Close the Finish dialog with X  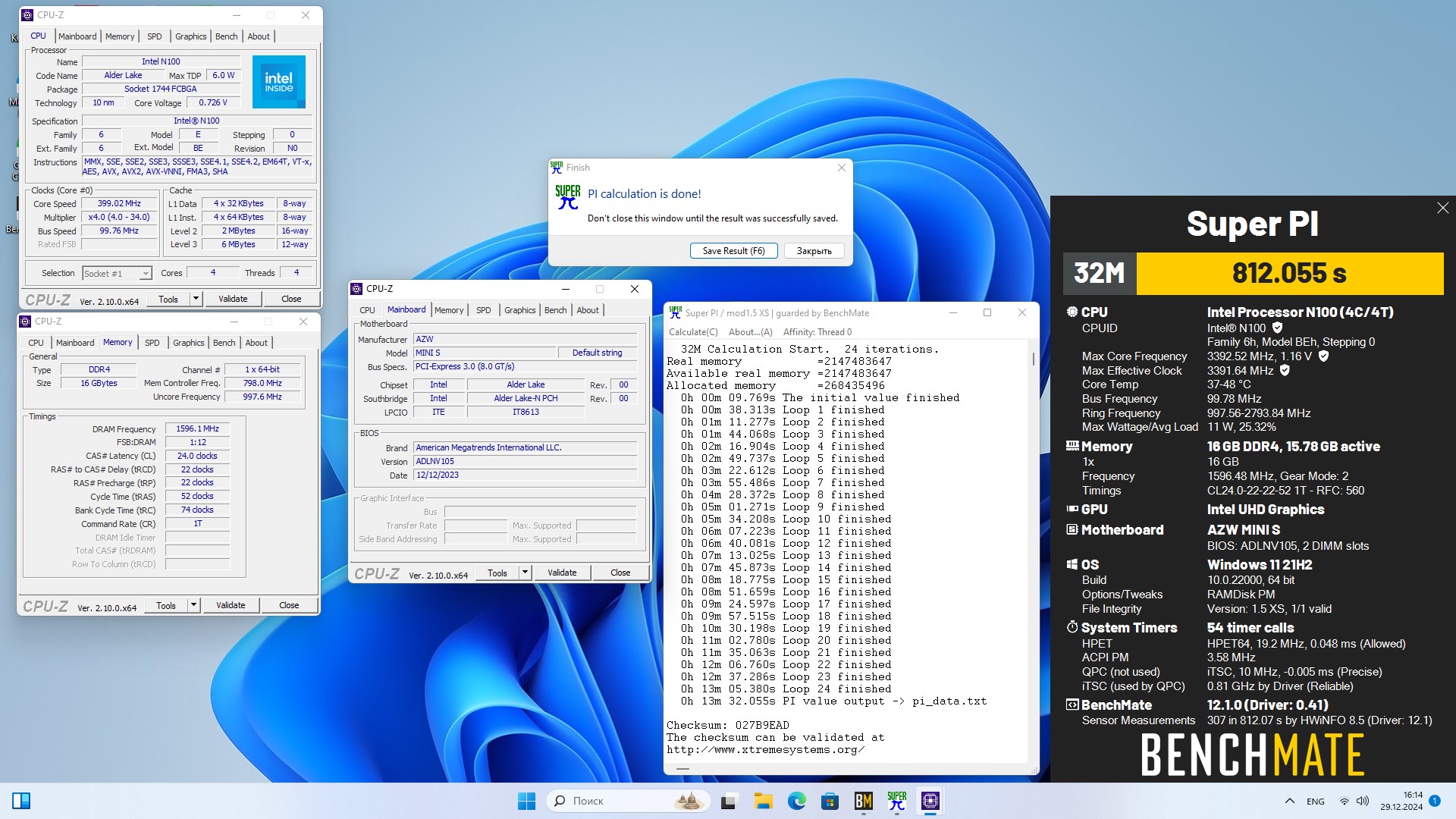click(x=841, y=168)
